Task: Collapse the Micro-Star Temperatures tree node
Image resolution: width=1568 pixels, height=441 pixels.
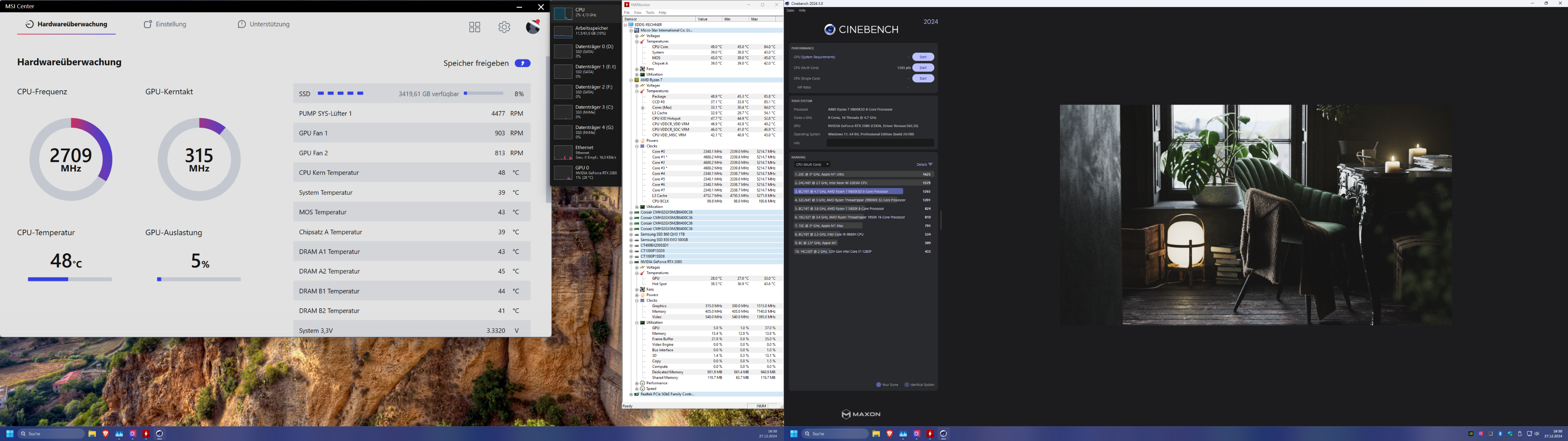Action: pos(637,41)
